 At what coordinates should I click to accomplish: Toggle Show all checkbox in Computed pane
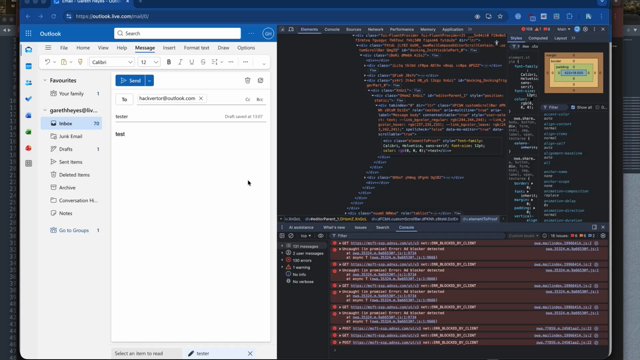(573, 107)
